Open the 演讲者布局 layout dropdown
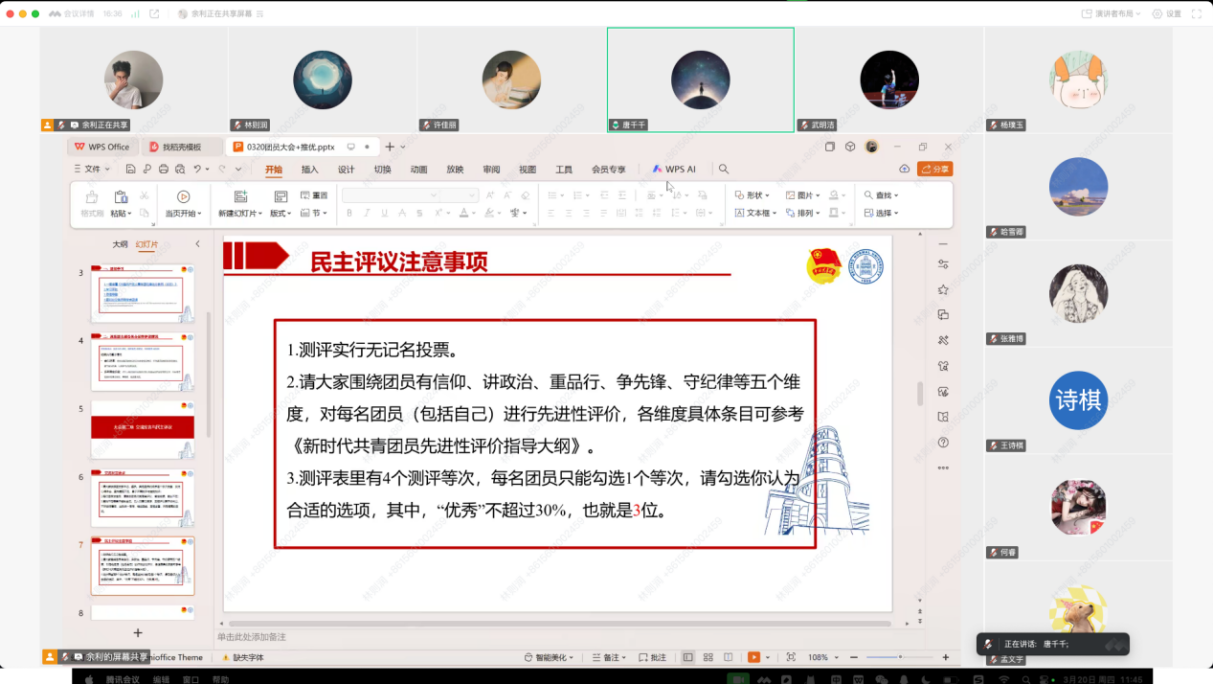Viewport: 1213px width, 684px height. click(1112, 14)
